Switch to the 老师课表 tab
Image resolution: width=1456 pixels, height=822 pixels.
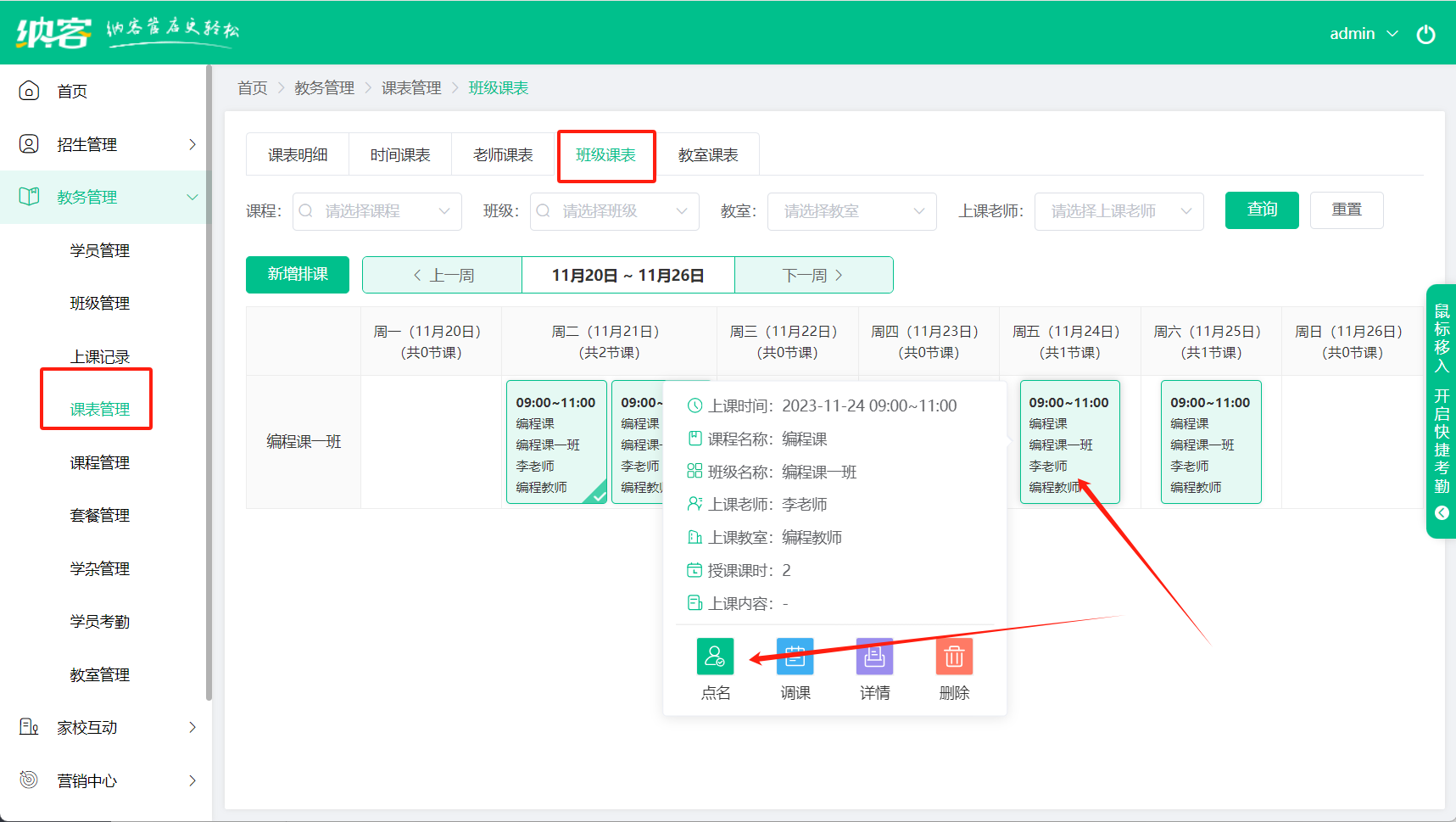[x=503, y=155]
